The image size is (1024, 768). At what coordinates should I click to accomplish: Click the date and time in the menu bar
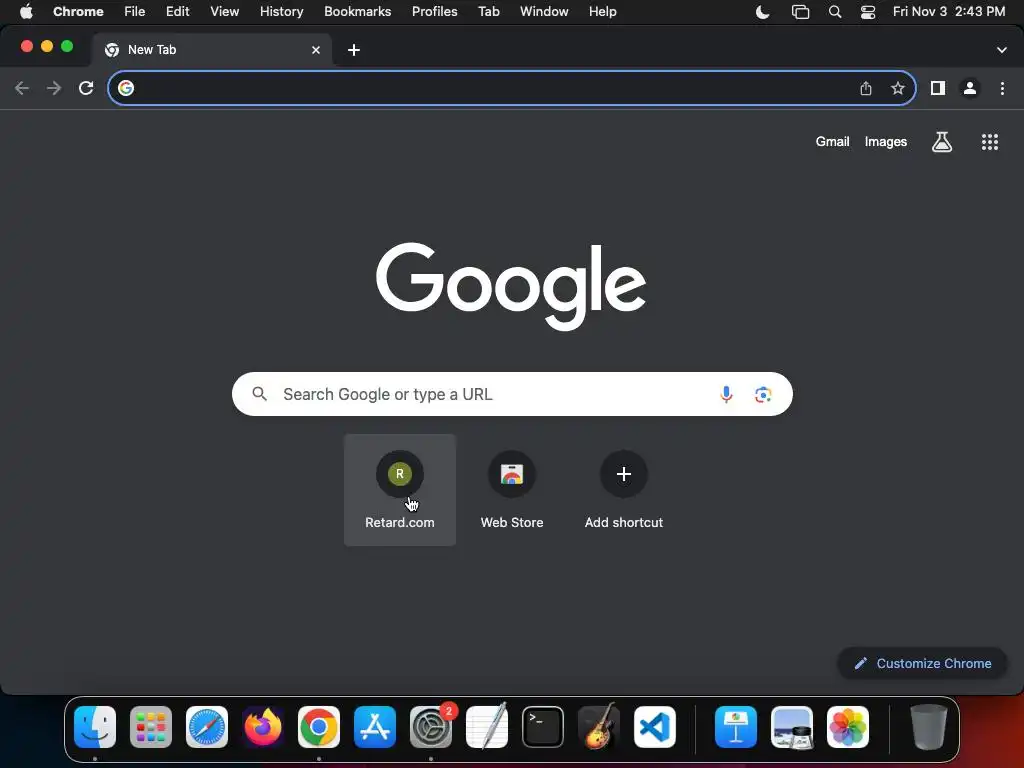pos(949,12)
